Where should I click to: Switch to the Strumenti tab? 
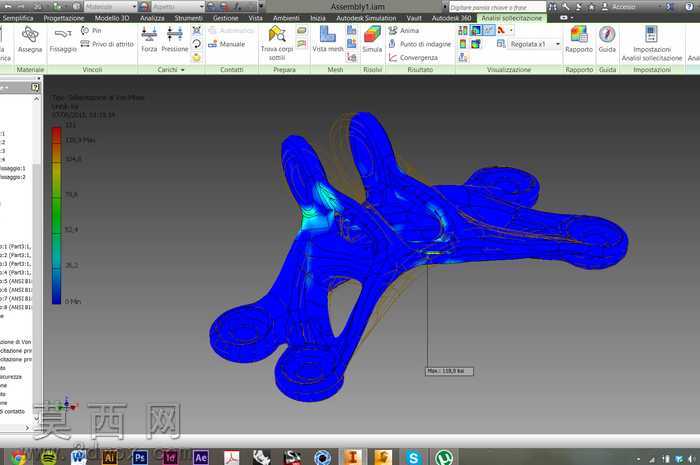click(188, 18)
